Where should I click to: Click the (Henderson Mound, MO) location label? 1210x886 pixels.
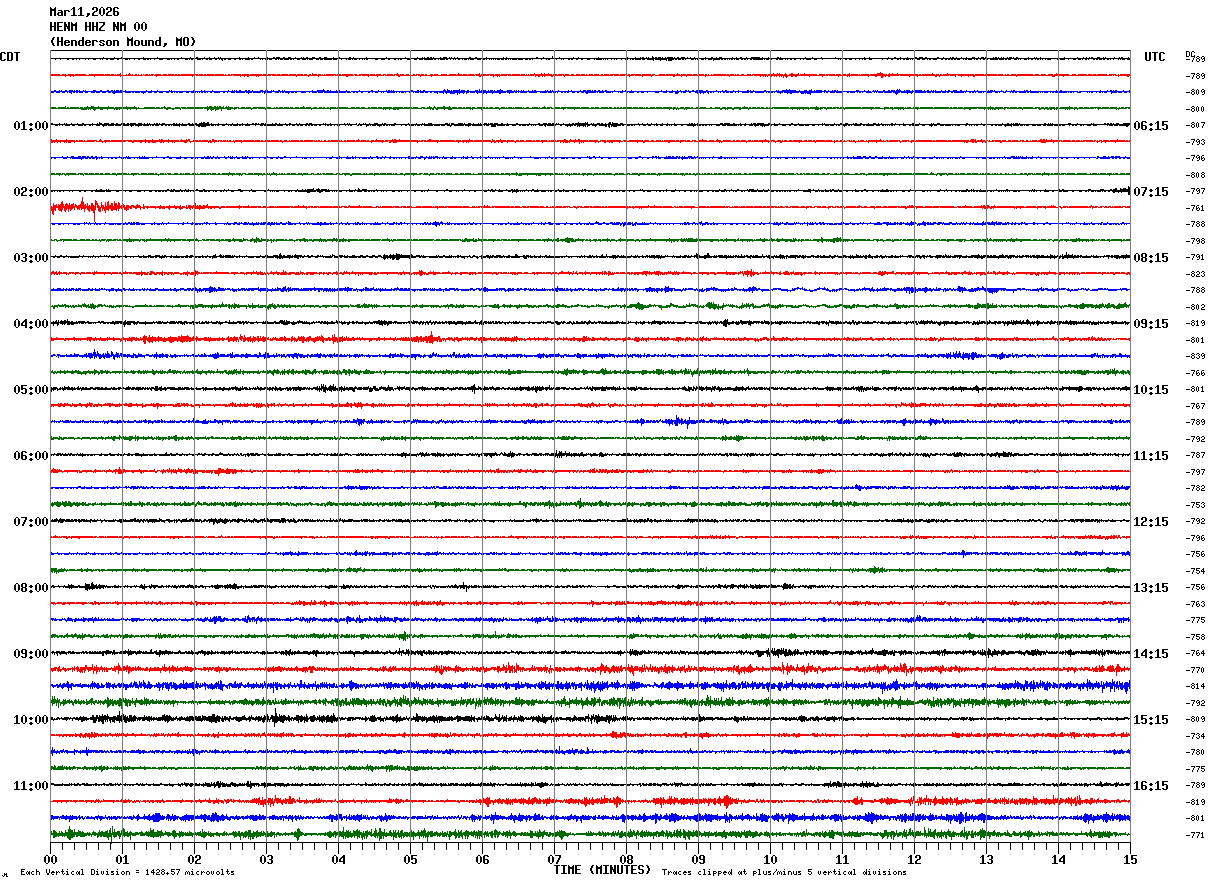(123, 42)
